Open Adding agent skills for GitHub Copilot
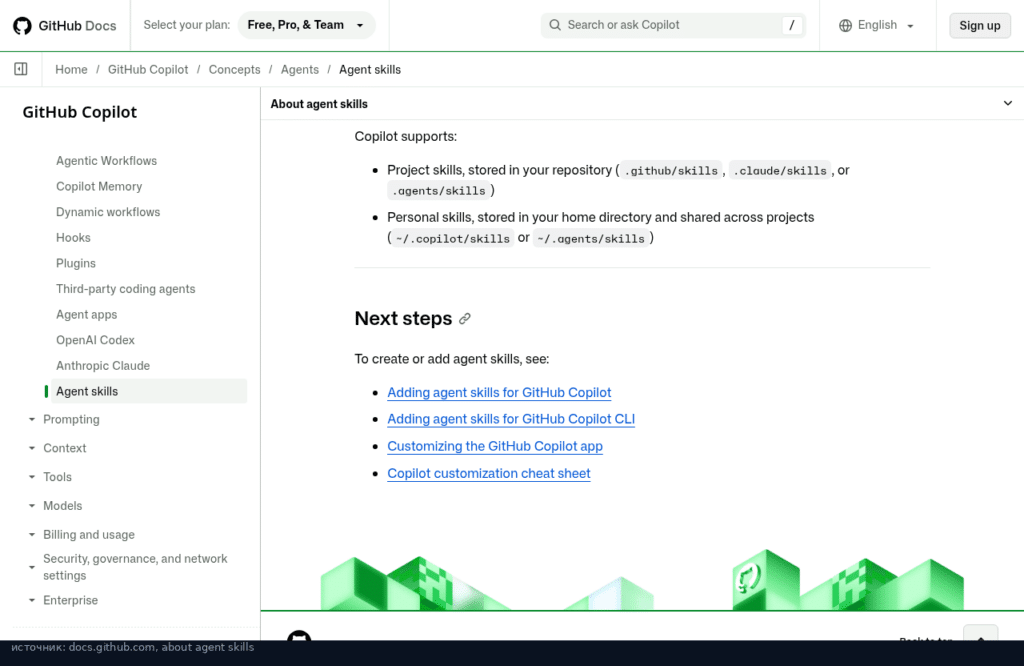Image resolution: width=1024 pixels, height=666 pixels. point(499,392)
